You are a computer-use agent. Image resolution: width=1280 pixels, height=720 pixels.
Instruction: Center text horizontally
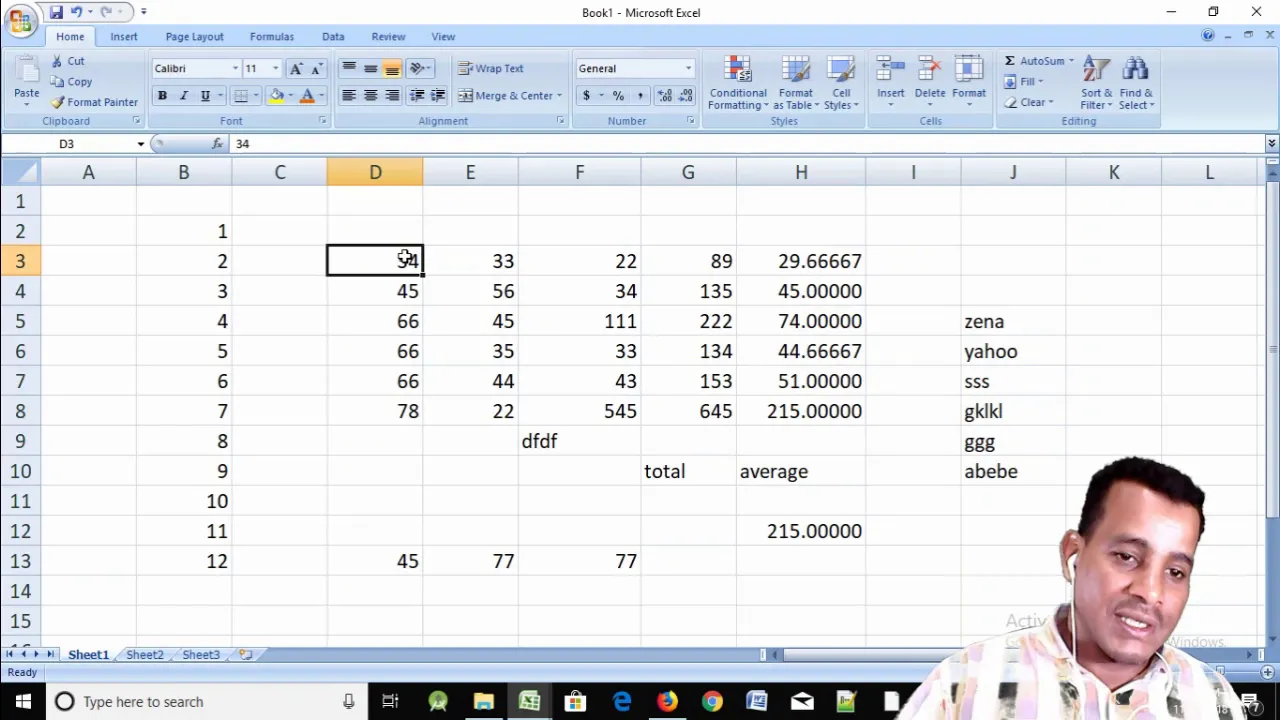click(x=371, y=96)
